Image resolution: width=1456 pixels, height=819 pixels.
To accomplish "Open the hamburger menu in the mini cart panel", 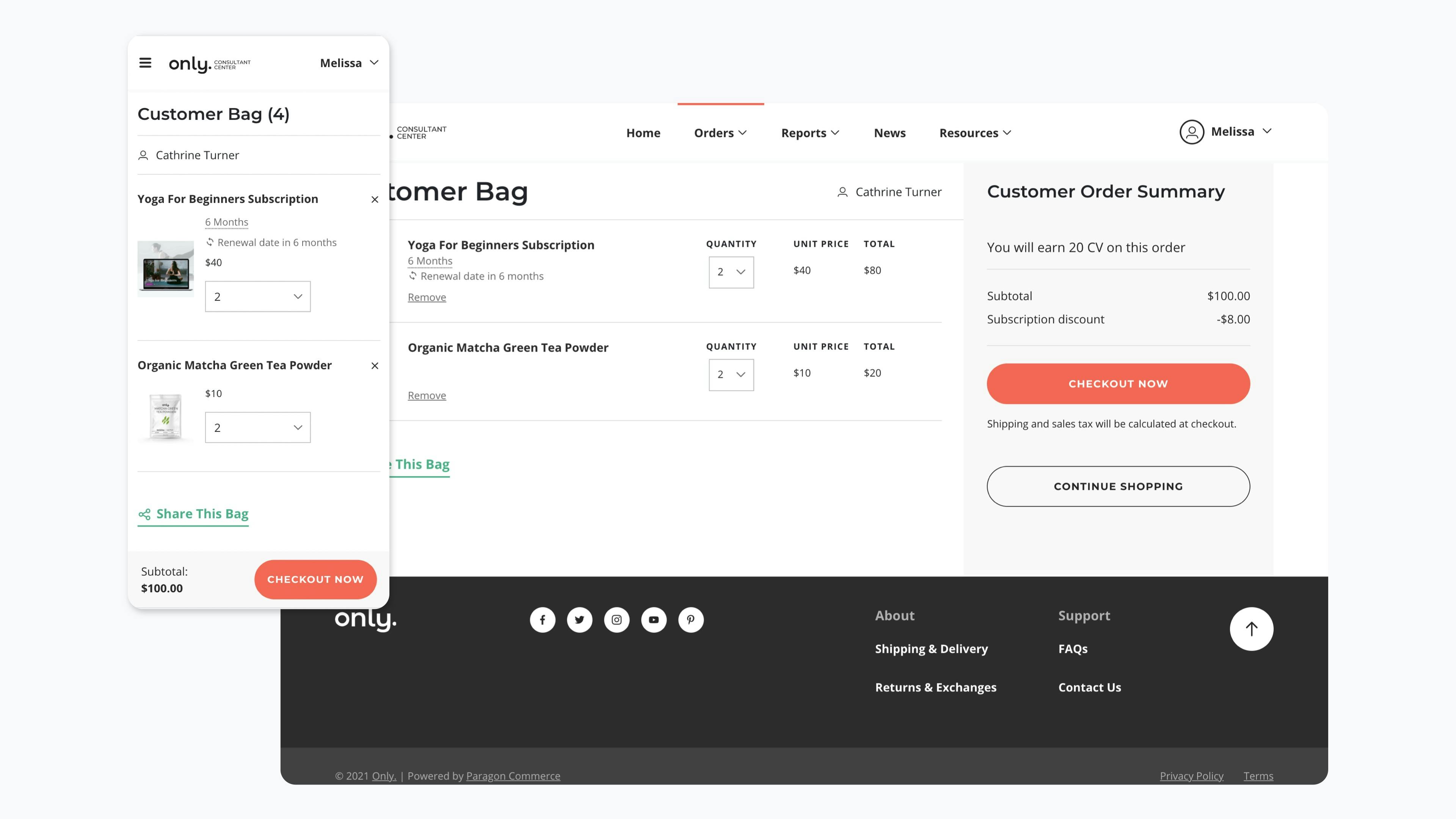I will point(146,63).
